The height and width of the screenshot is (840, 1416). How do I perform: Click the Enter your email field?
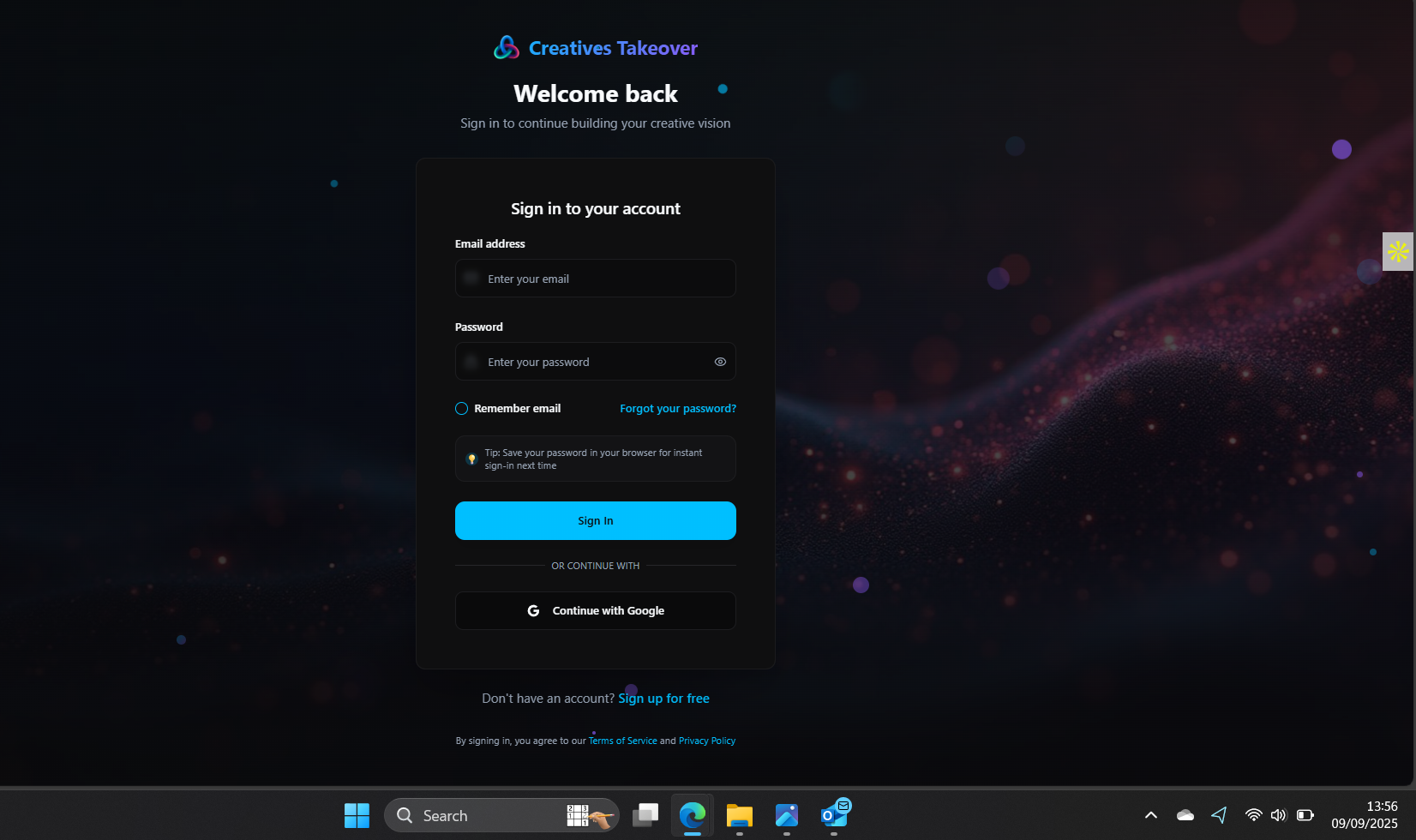click(x=595, y=278)
